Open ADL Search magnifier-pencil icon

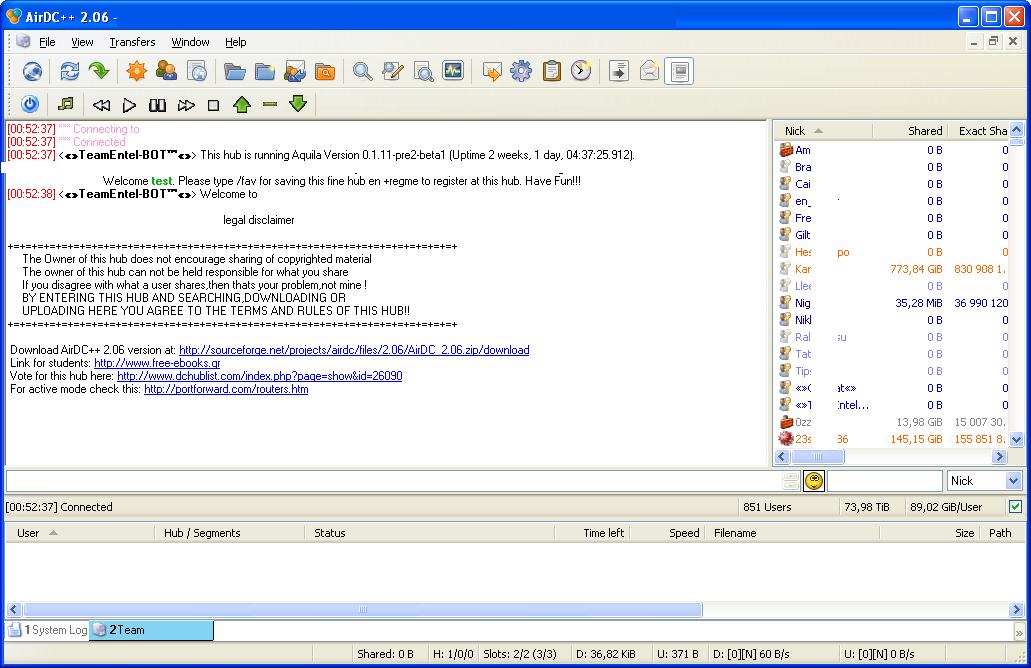pyautogui.click(x=393, y=71)
